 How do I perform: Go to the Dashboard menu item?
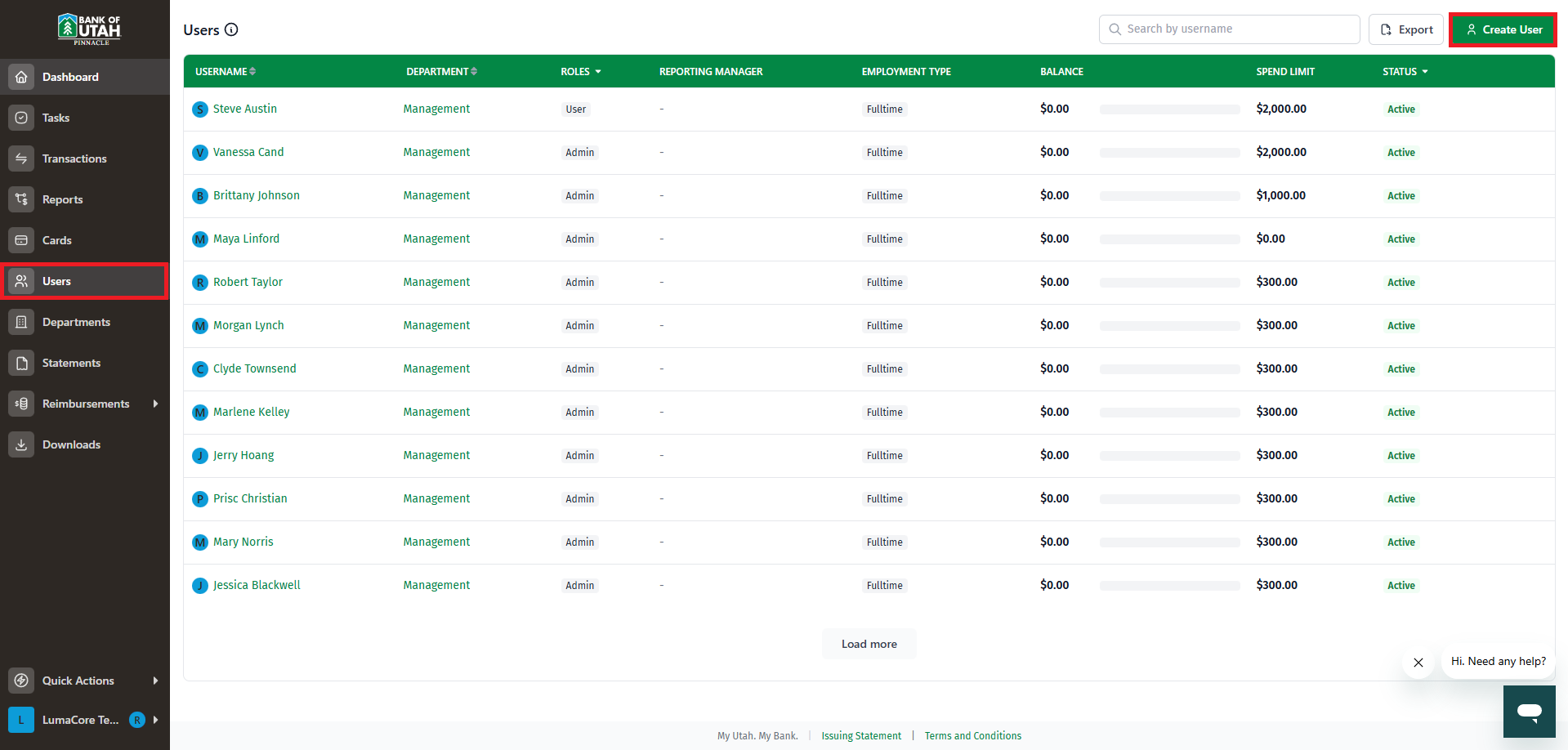[x=85, y=77]
